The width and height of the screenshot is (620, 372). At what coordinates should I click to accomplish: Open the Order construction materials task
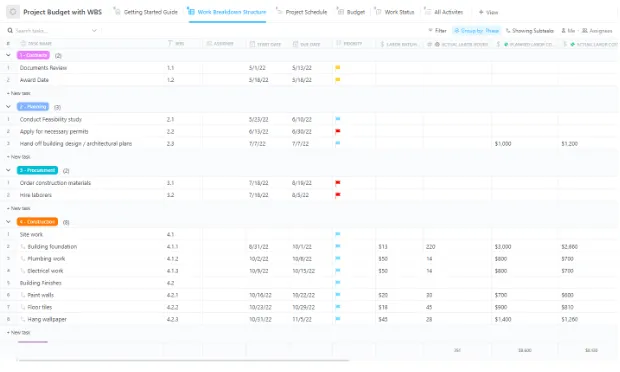55,183
